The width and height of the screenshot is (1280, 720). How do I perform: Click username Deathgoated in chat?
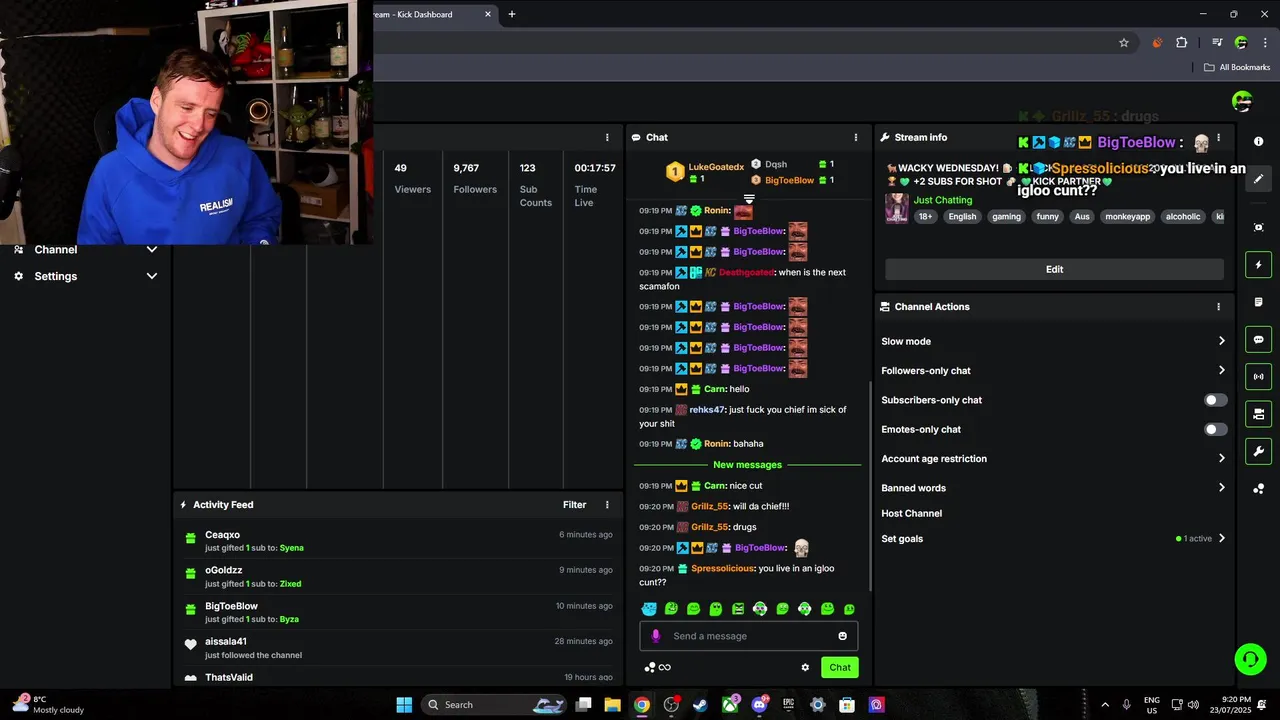746,273
